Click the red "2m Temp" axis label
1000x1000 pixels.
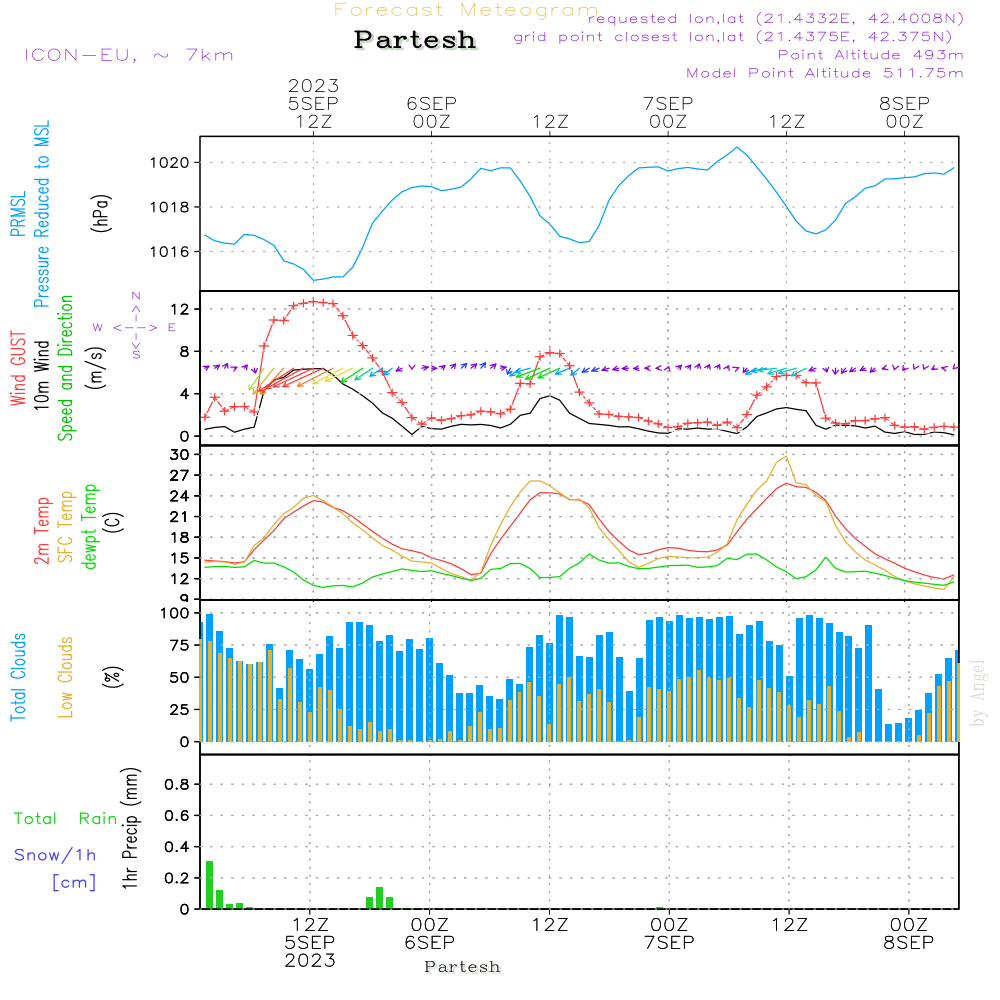pyautogui.click(x=42, y=530)
